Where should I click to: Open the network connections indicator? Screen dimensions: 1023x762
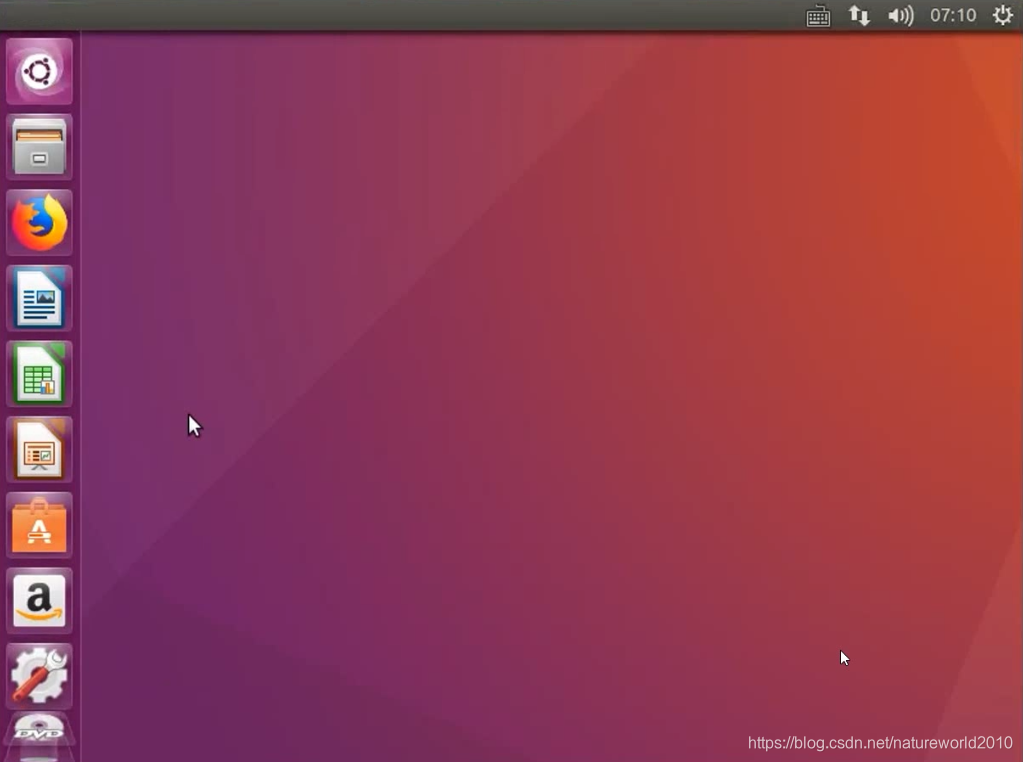pos(859,15)
